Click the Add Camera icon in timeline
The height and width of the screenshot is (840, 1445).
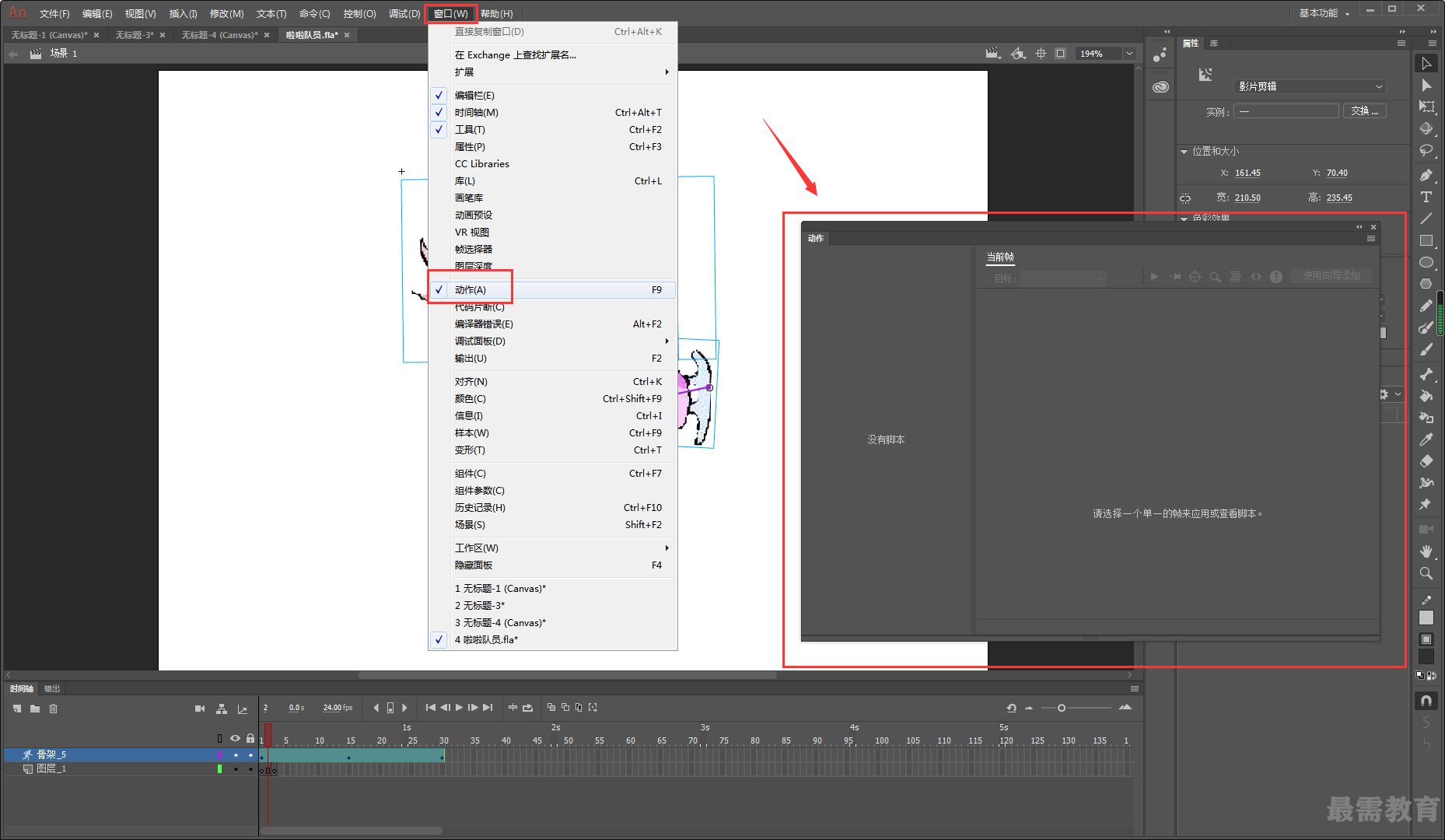click(200, 709)
